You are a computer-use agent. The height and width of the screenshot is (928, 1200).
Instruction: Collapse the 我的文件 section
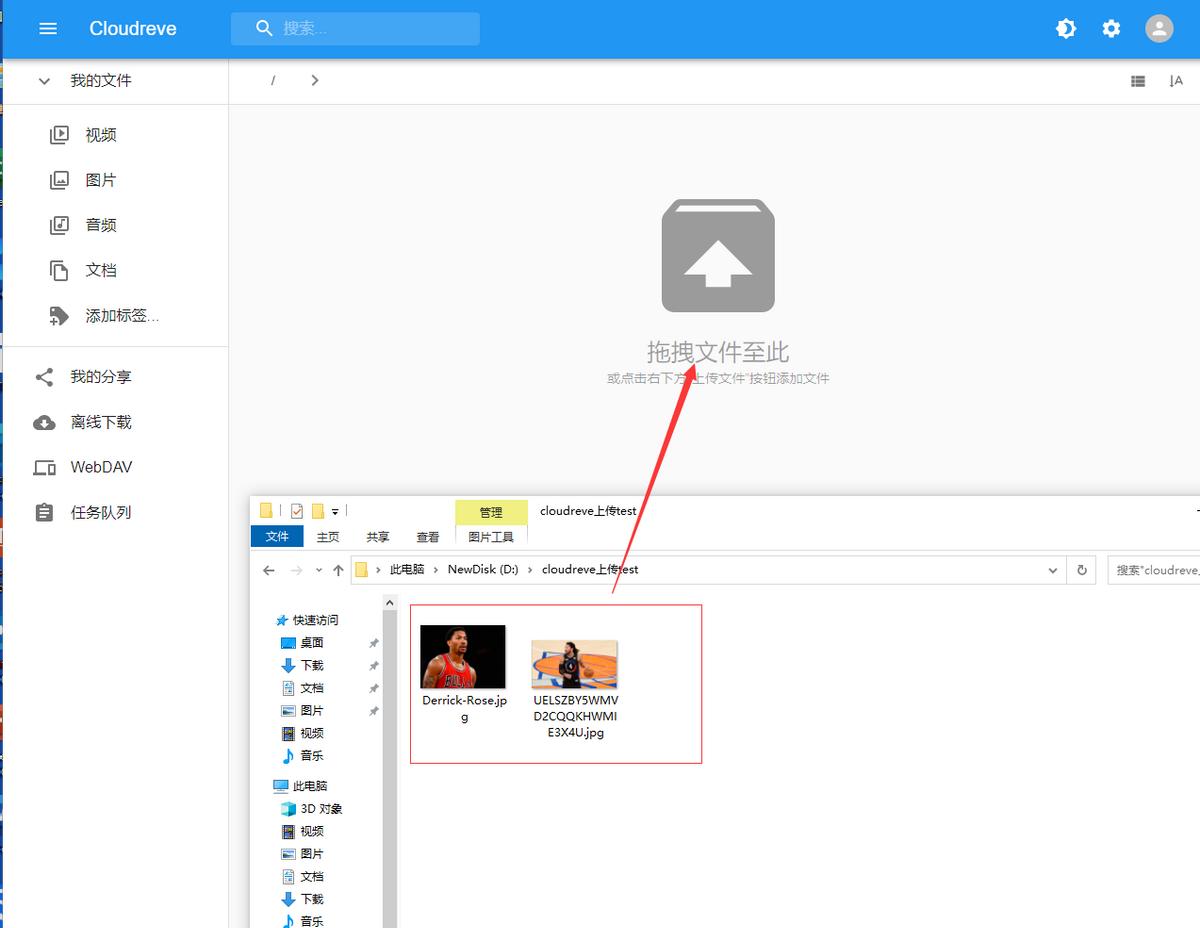(x=44, y=81)
